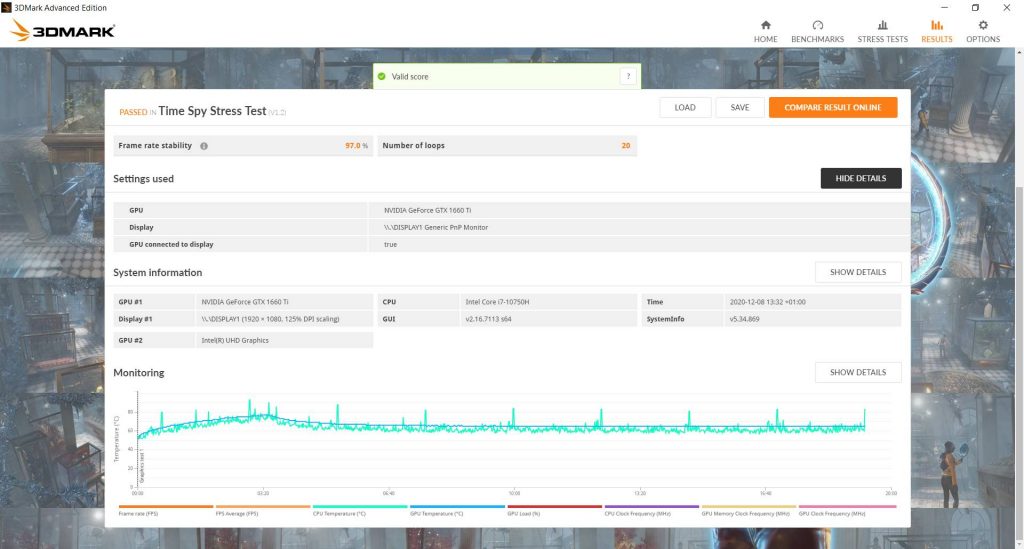Image resolution: width=1024 pixels, height=549 pixels.
Task: Collapse settings with HIDE DETAILS
Action: pos(861,178)
